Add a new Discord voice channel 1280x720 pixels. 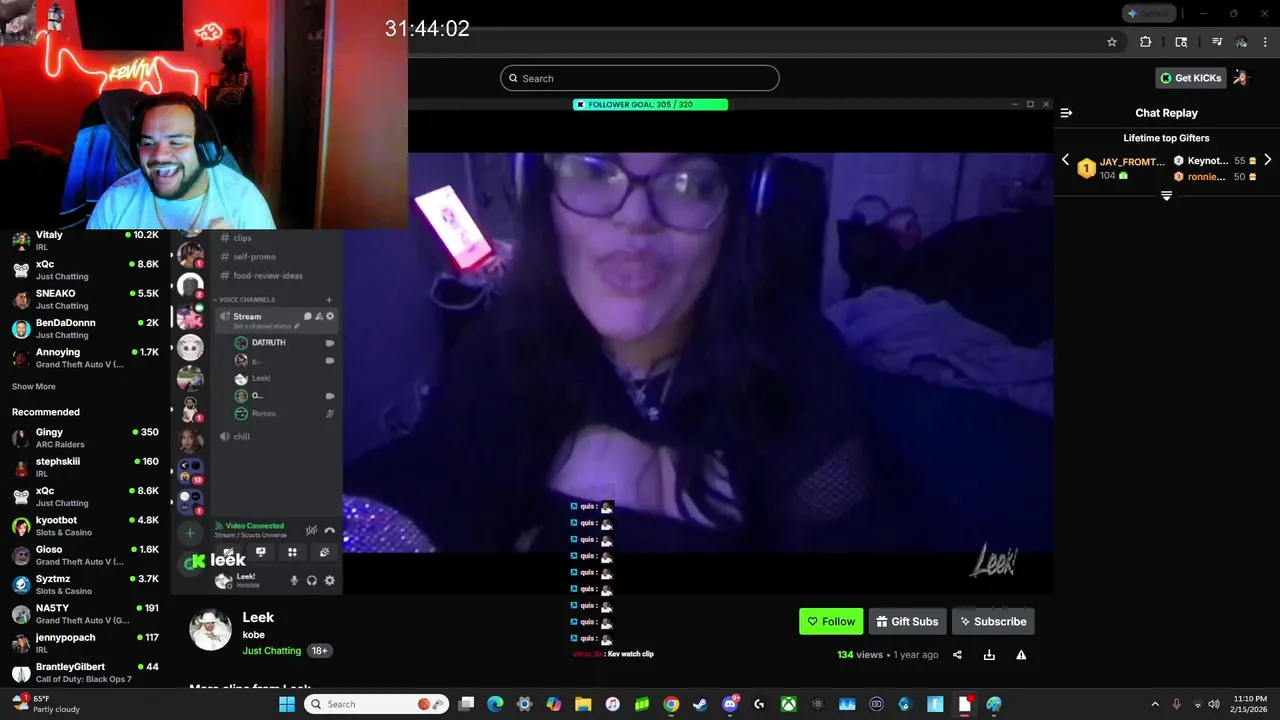(329, 299)
